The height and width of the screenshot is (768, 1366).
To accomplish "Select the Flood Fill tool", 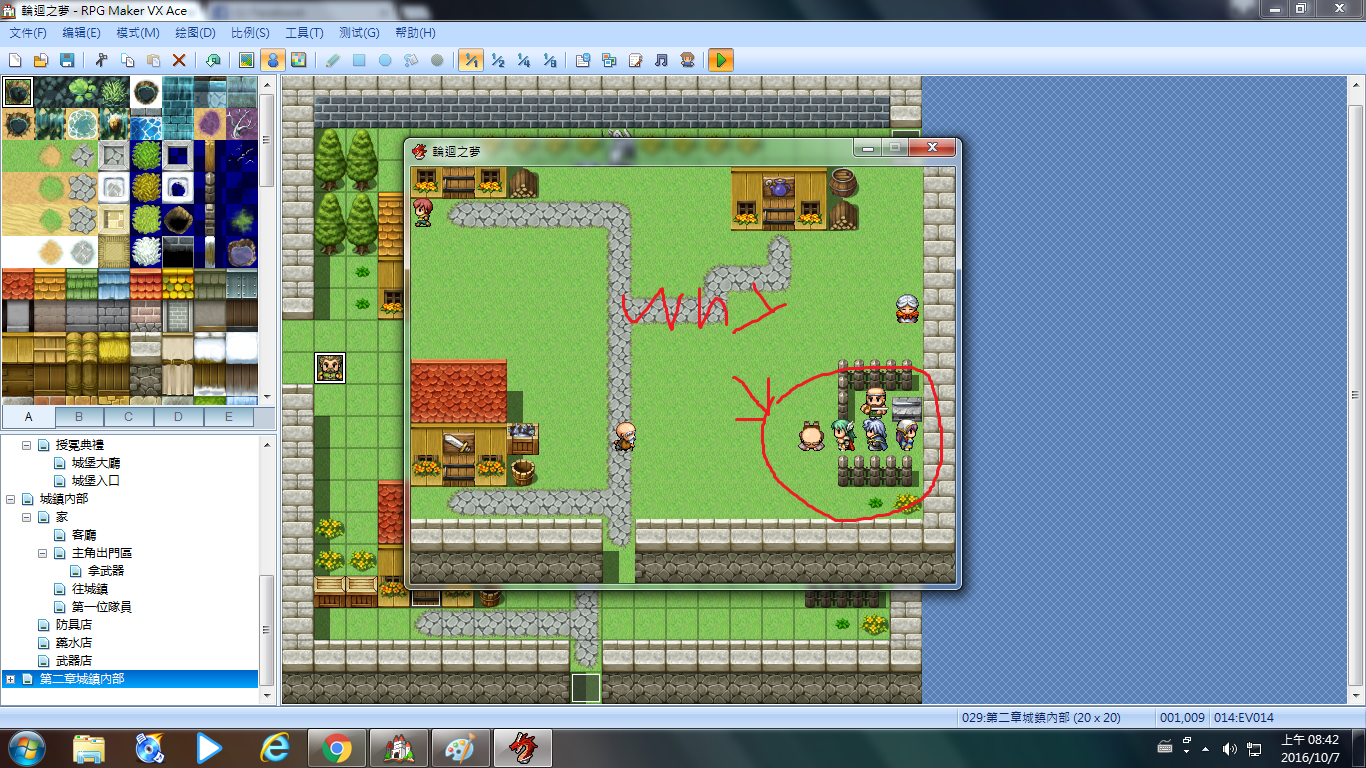I will pos(411,60).
